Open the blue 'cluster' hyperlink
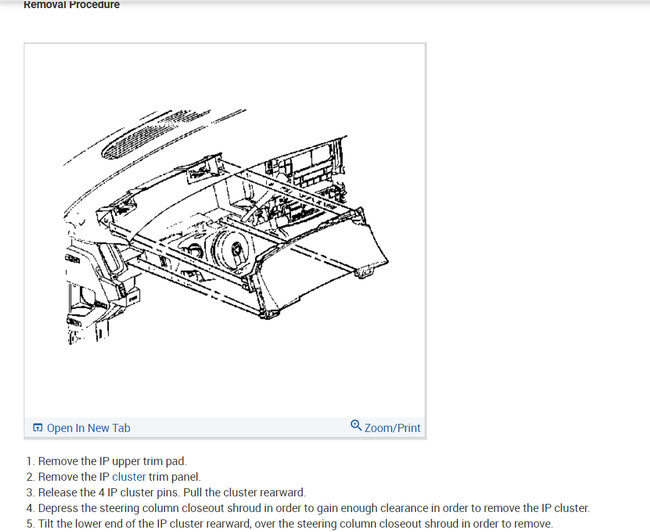Viewport: 650px width, 532px height. pyautogui.click(x=129, y=477)
